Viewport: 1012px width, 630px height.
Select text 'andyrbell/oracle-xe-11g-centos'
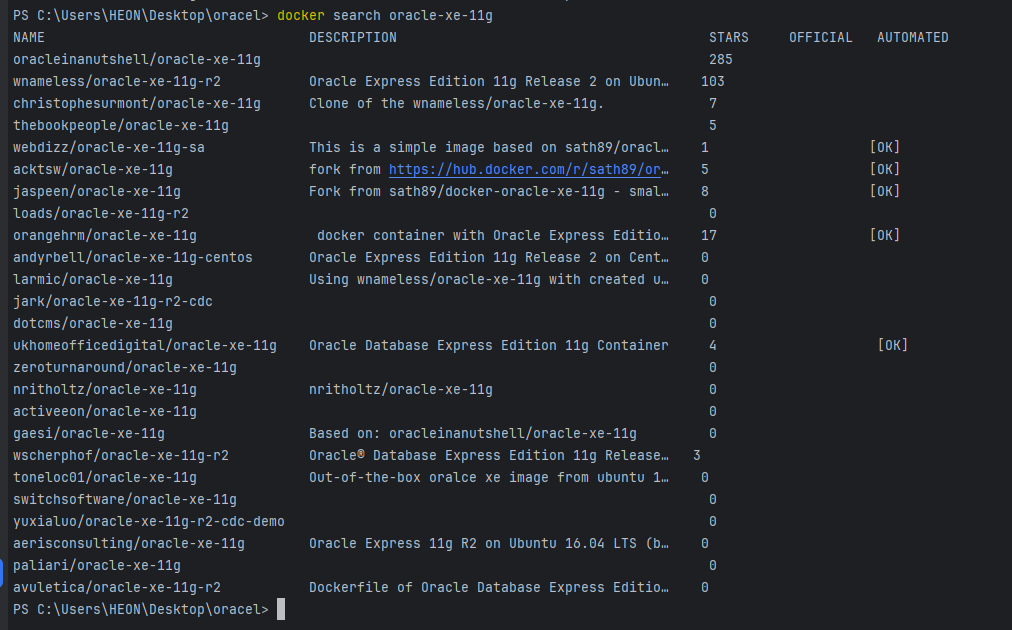(x=133, y=257)
